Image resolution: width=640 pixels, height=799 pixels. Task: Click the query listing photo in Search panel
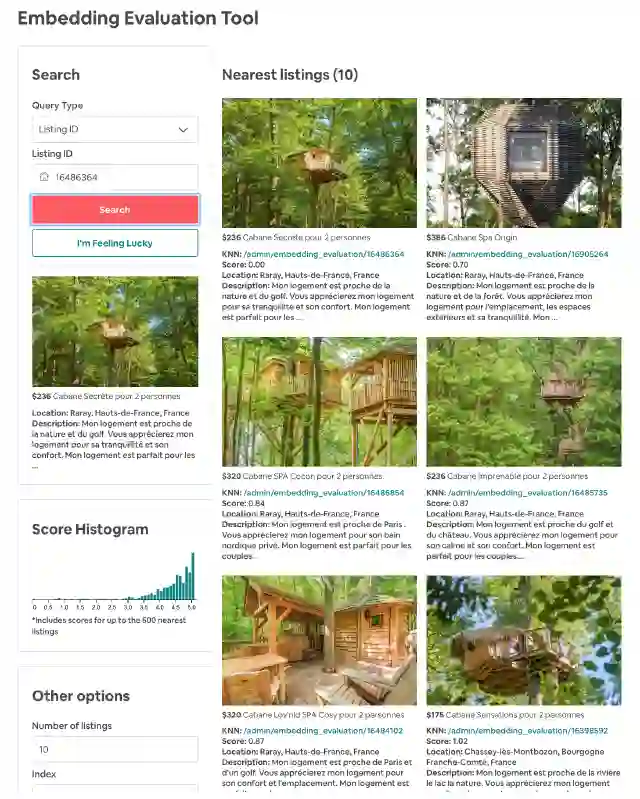pos(115,331)
